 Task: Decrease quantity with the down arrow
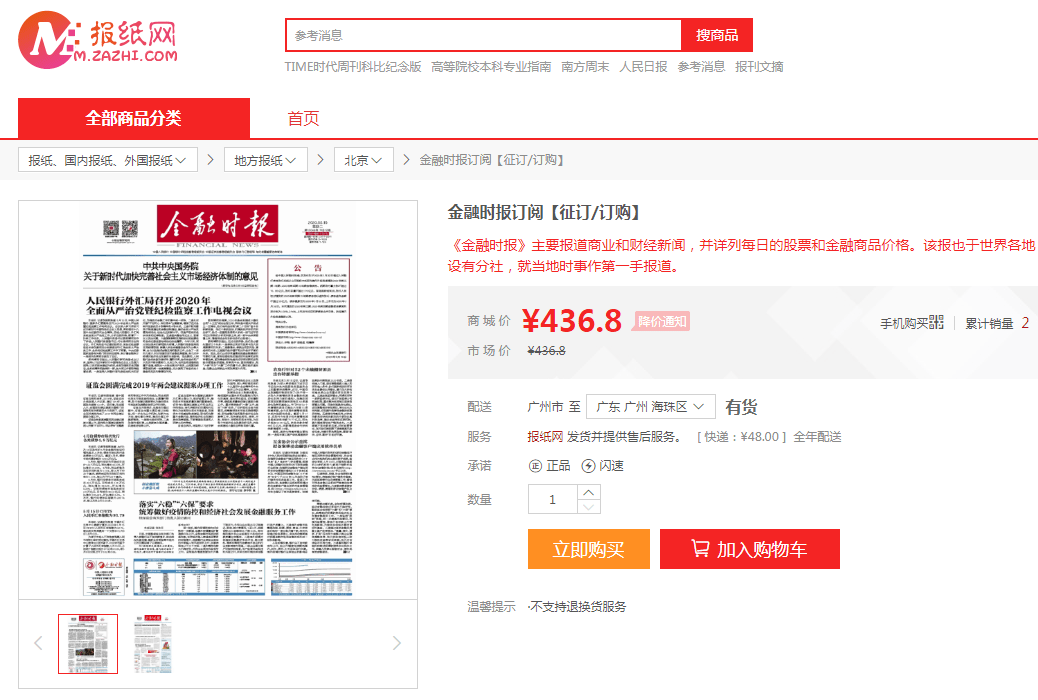589,507
